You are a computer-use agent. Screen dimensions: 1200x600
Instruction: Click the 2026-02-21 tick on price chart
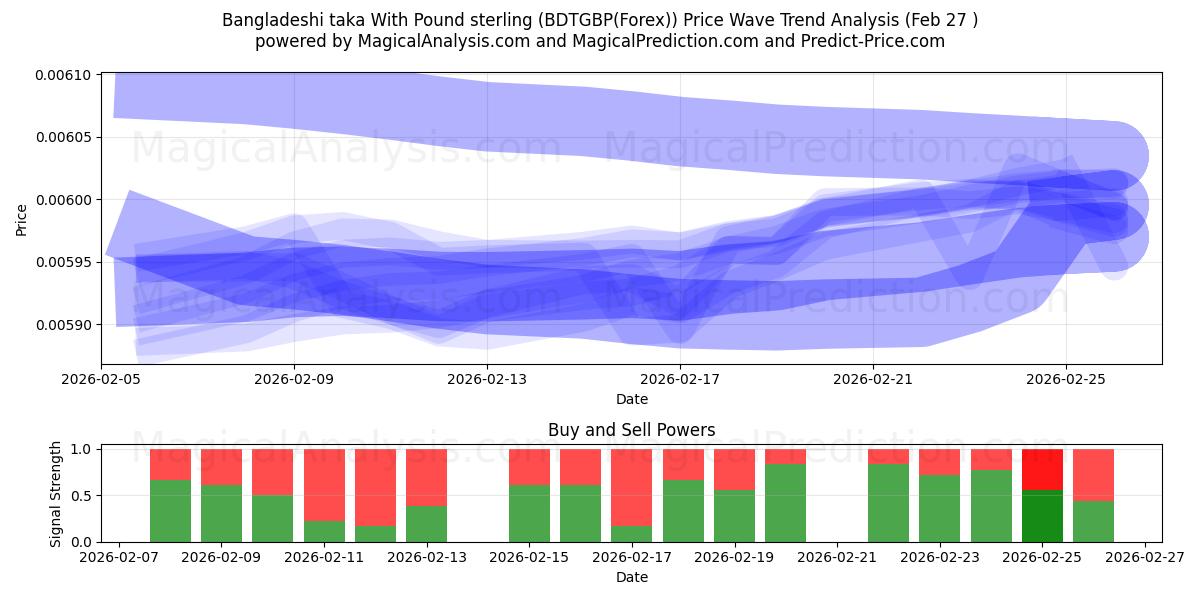(873, 379)
